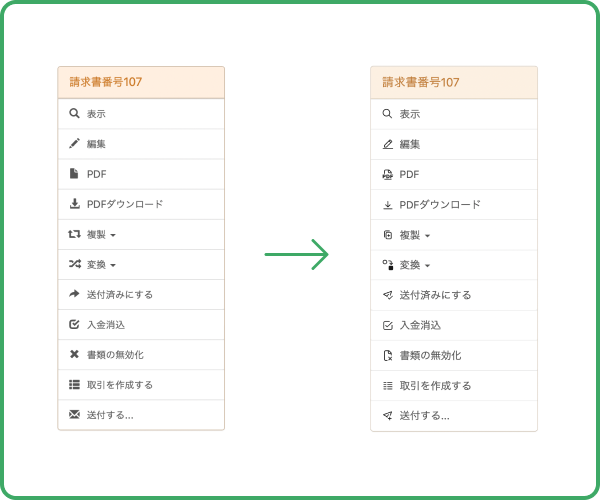The image size is (600, 500).
Task: Expand the 変換 dropdown in left panel
Action: 113,266
